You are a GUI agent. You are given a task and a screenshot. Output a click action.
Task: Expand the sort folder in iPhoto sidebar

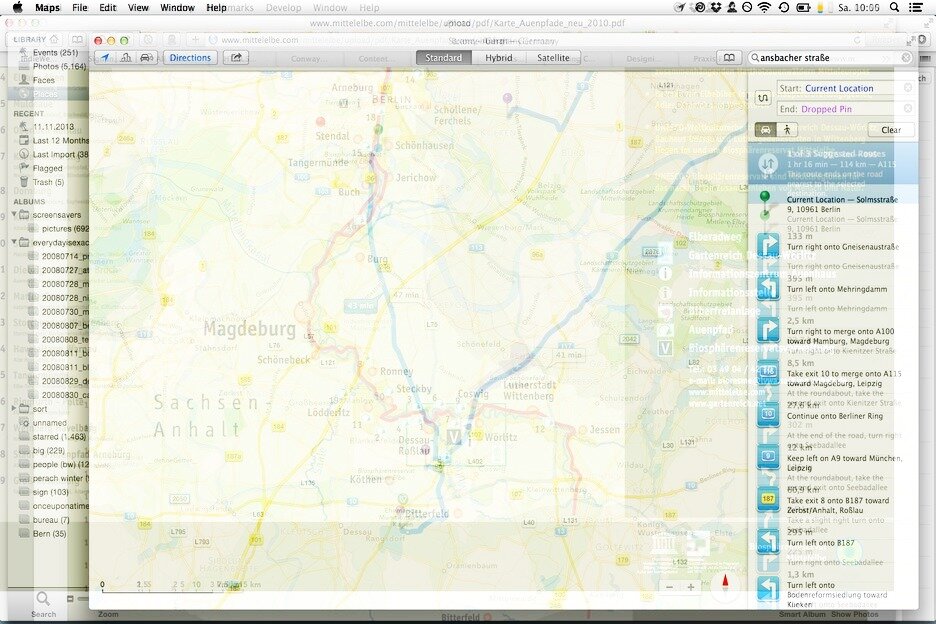(x=14, y=408)
